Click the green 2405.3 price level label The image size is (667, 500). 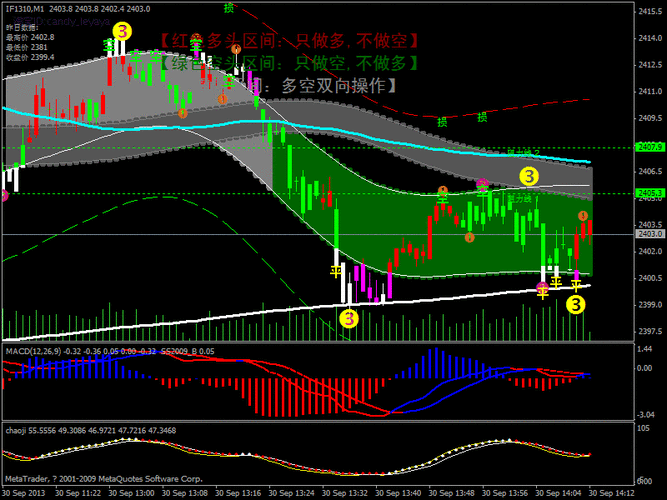pos(650,192)
